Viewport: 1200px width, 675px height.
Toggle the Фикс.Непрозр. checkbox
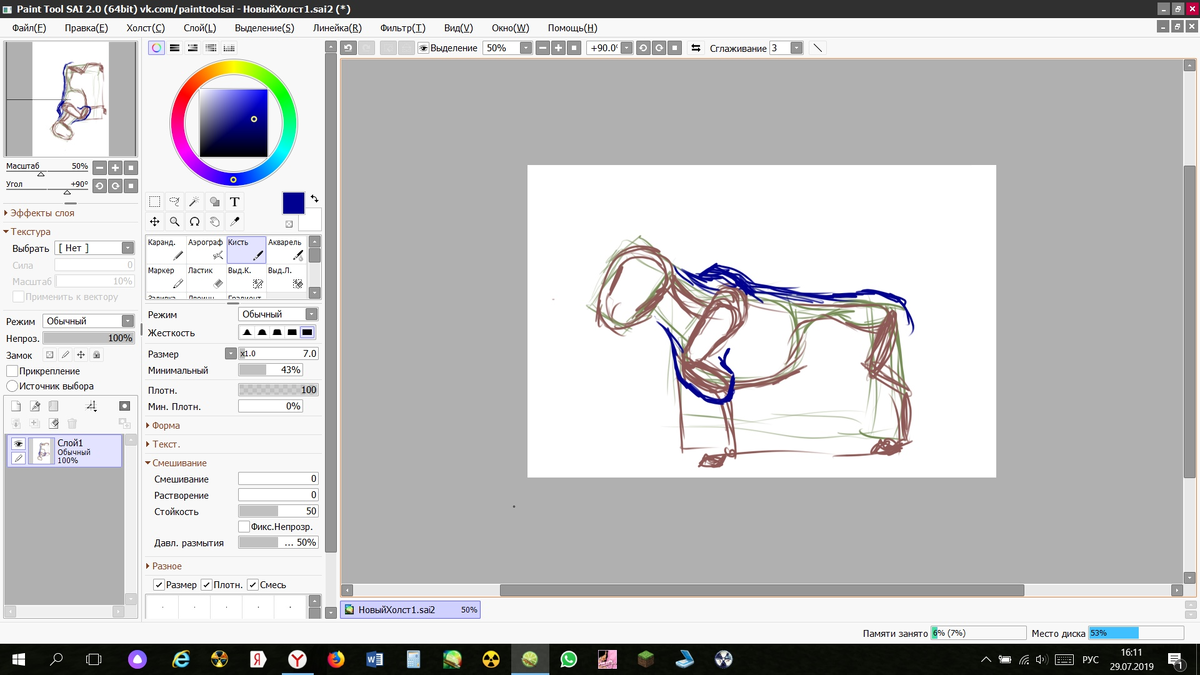244,526
